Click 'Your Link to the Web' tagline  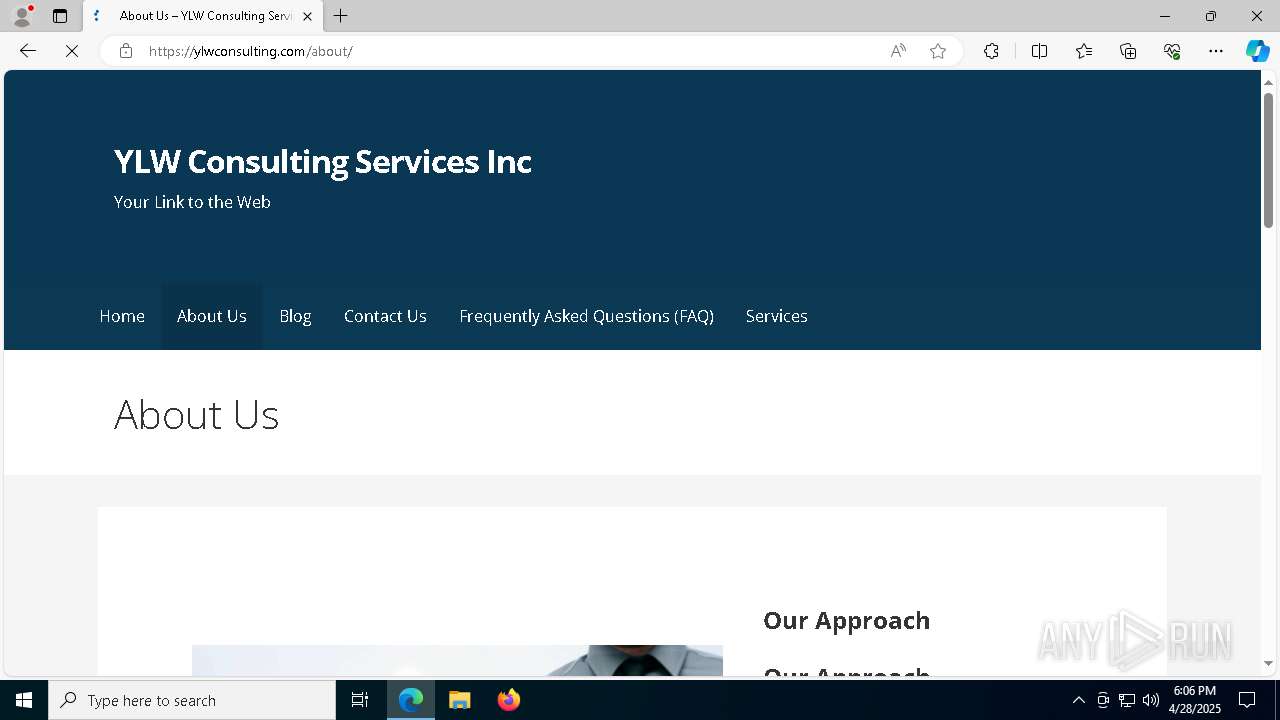pos(192,202)
